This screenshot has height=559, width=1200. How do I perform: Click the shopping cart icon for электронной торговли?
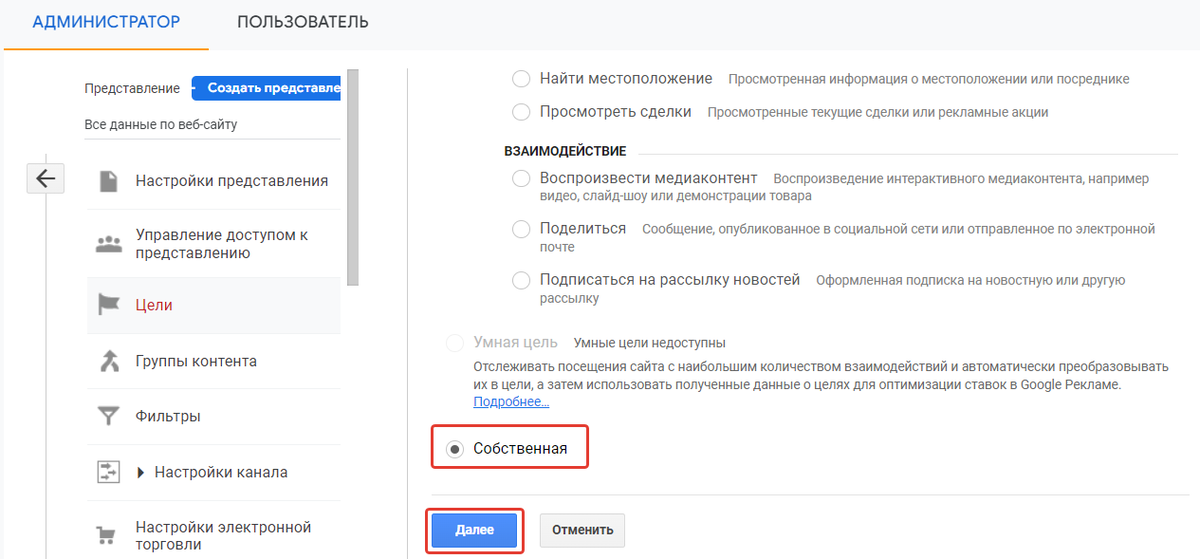point(108,535)
